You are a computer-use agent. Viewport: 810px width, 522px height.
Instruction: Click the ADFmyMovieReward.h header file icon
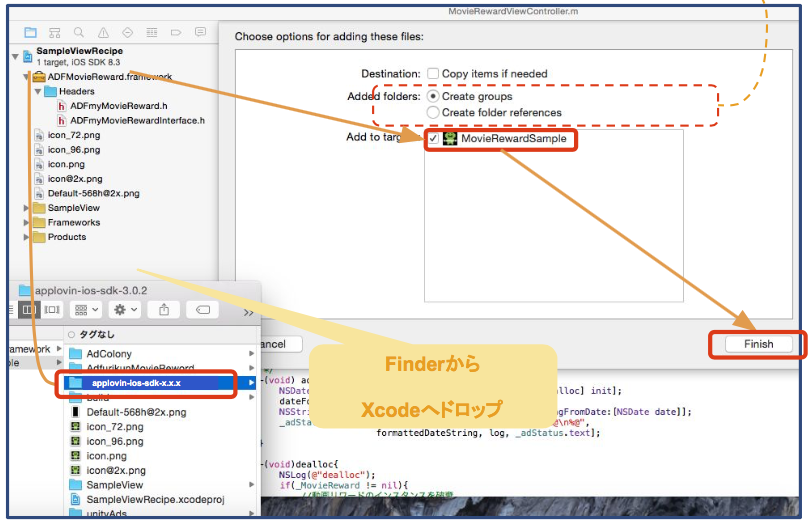tap(61, 106)
